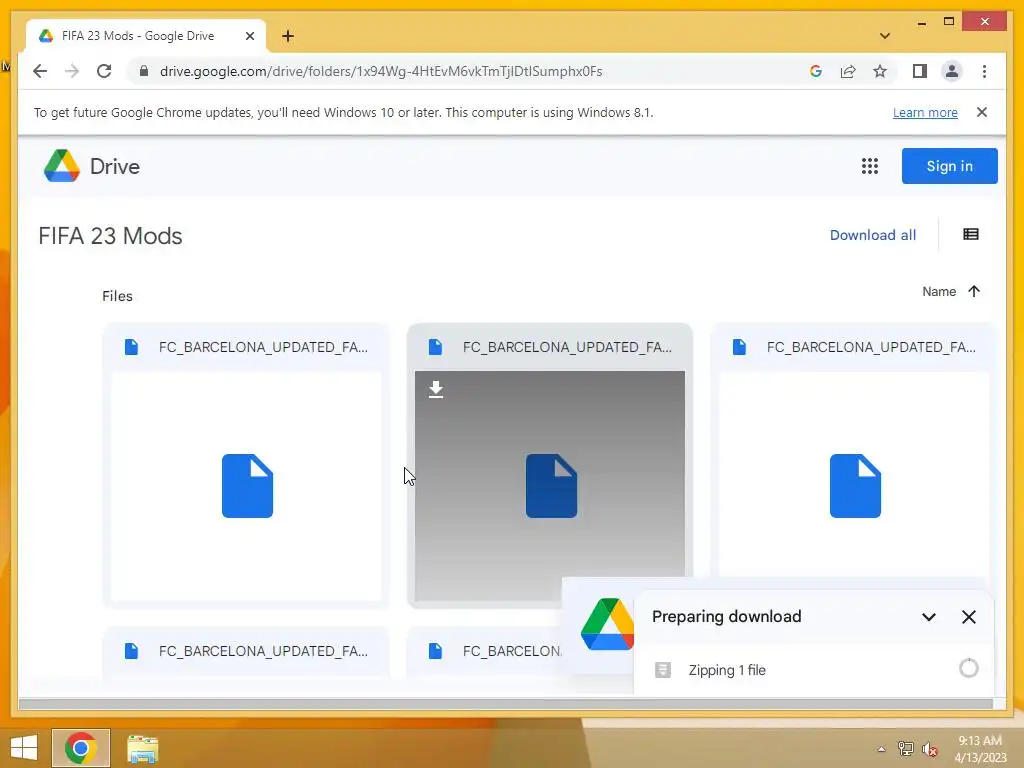
Task: Dismiss the Chrome update notification bar
Action: point(982,112)
